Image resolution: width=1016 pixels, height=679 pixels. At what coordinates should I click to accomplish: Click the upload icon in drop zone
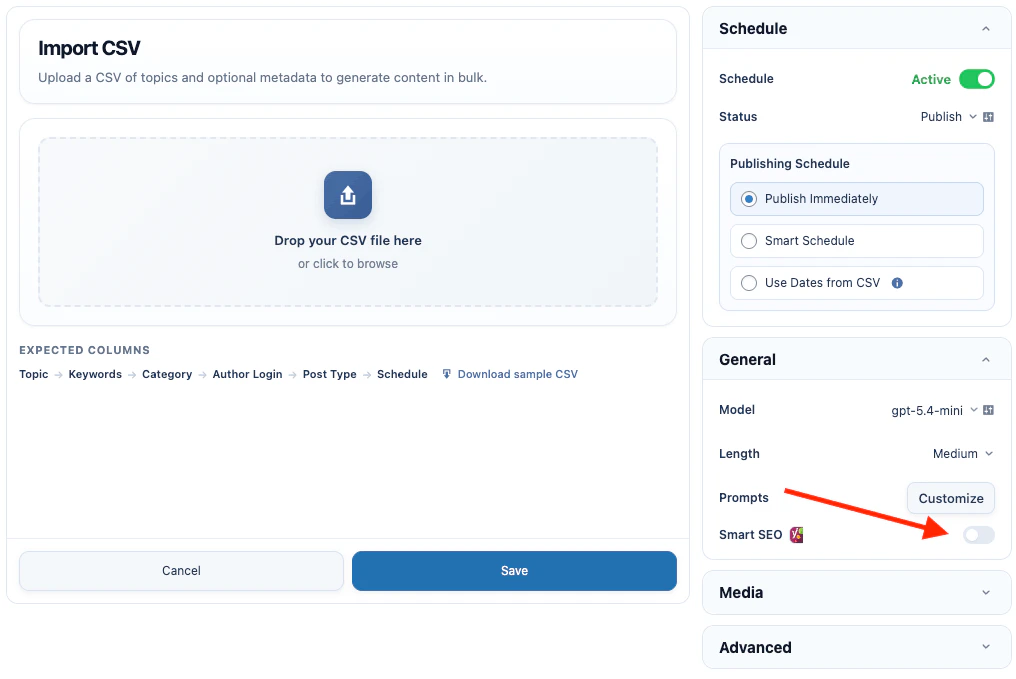(348, 195)
